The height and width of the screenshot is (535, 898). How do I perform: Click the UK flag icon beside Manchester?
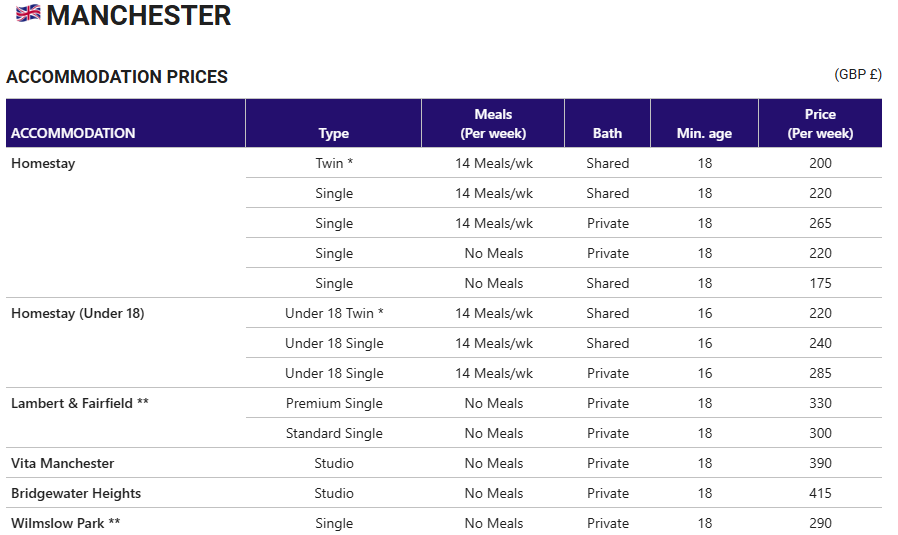(x=28, y=13)
